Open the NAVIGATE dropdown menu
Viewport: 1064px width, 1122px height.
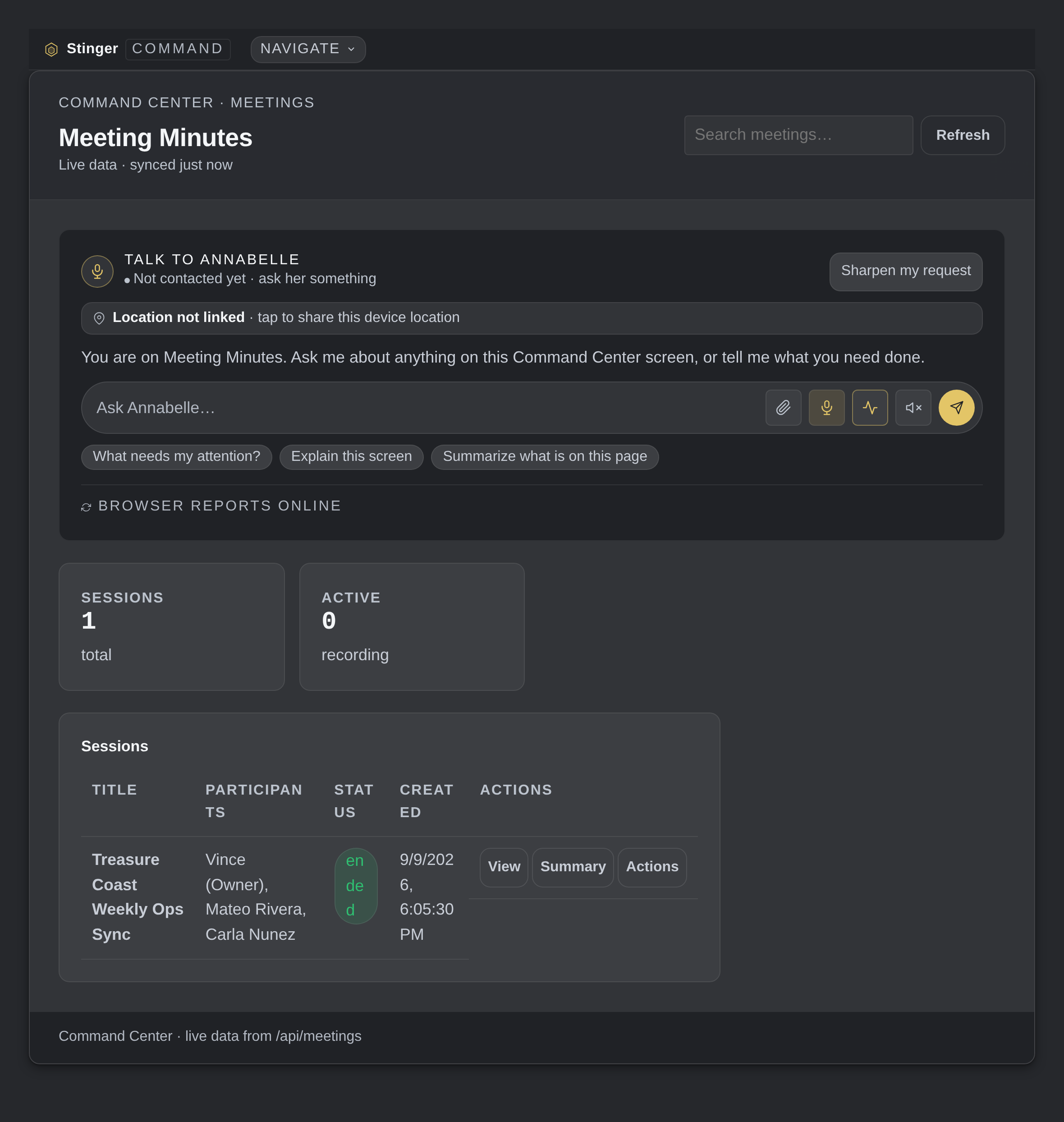click(308, 49)
